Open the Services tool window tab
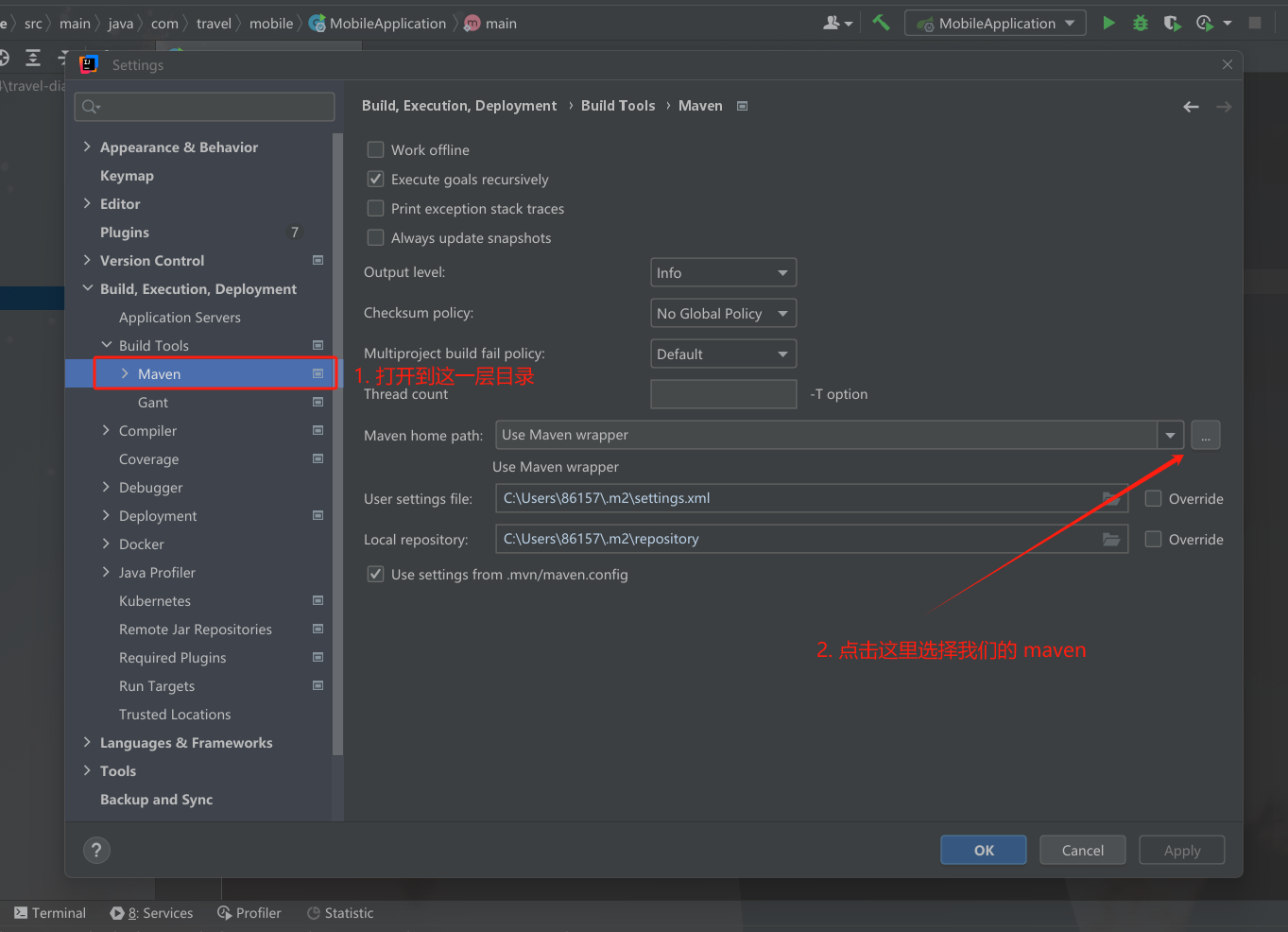The height and width of the screenshot is (932, 1288). [151, 913]
